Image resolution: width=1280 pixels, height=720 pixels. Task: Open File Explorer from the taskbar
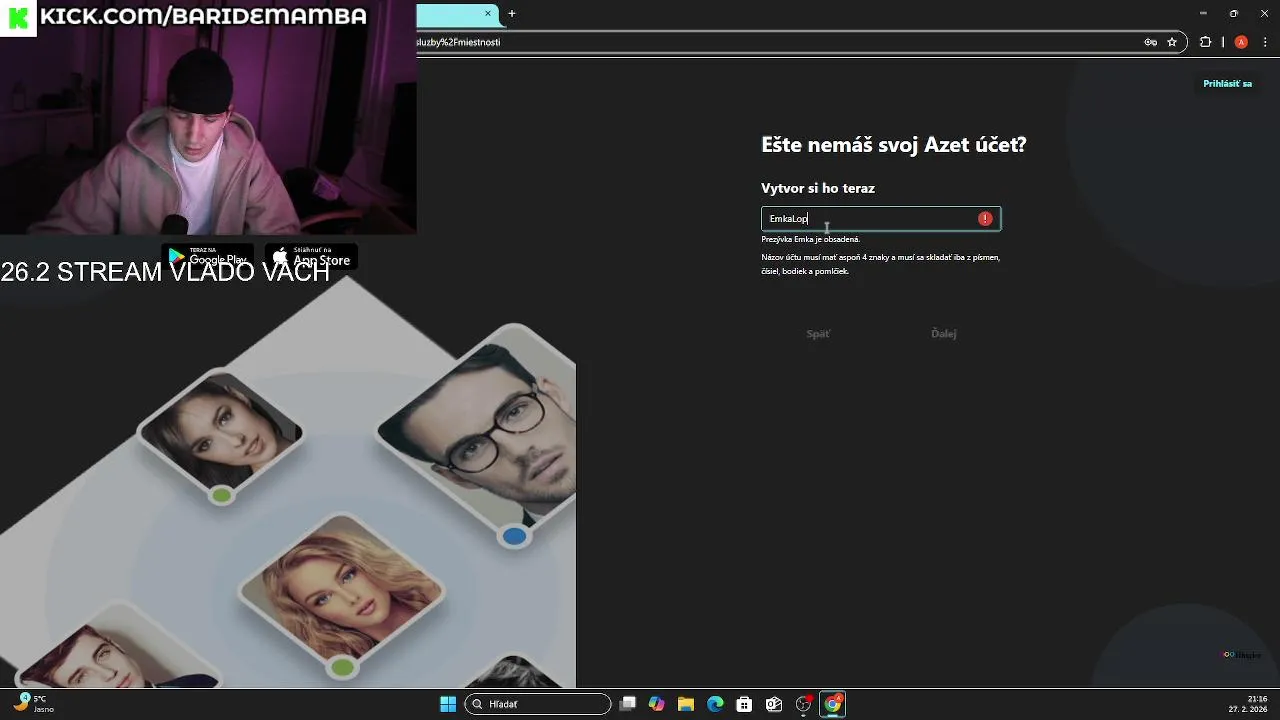coord(686,704)
